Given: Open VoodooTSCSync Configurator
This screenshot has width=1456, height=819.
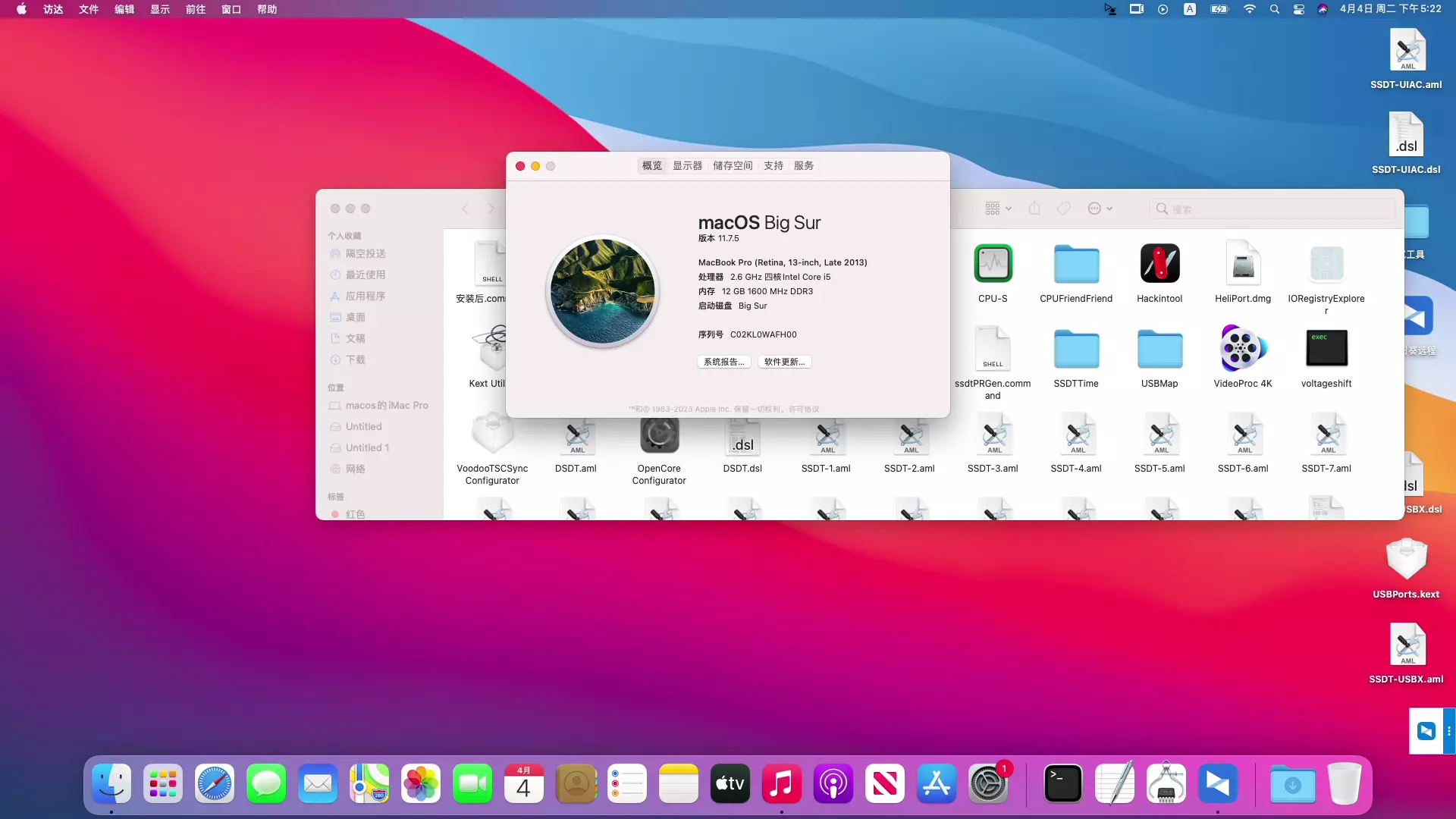Looking at the screenshot, I should coord(491,436).
